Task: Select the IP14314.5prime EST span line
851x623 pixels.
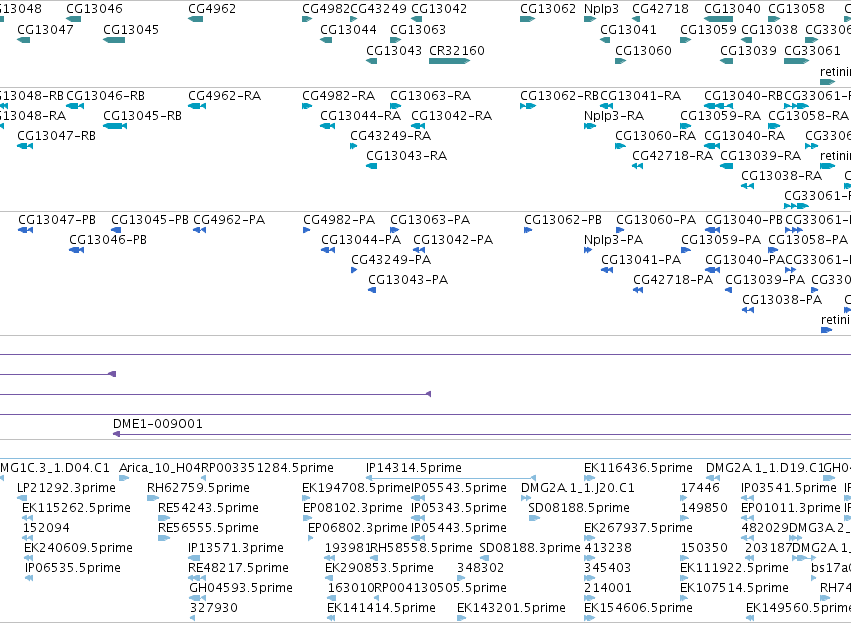Action: tap(451, 478)
